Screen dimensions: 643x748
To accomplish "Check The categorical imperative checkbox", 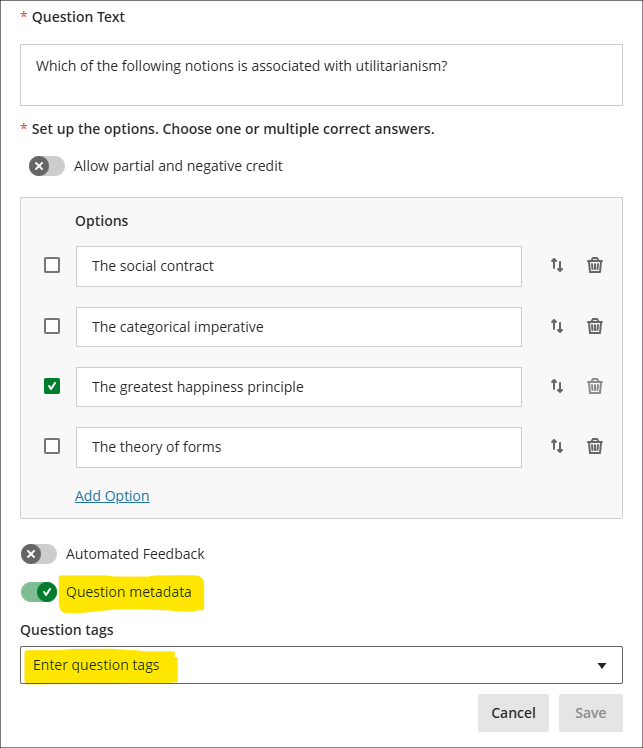I will [x=52, y=326].
